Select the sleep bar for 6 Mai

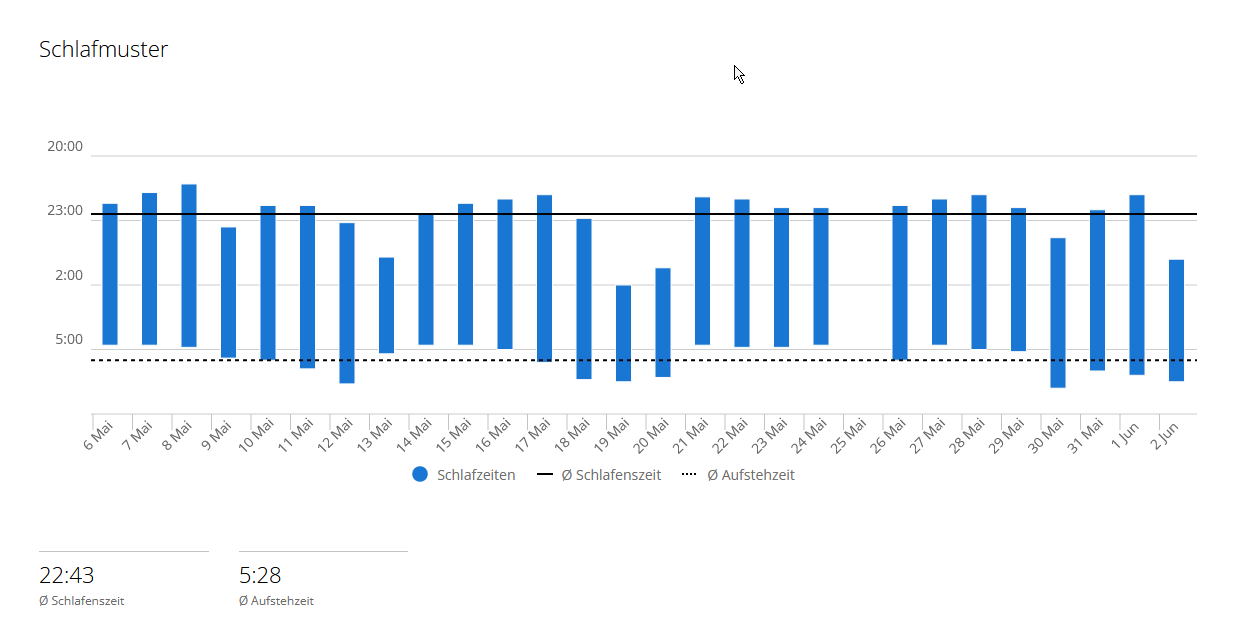110,274
